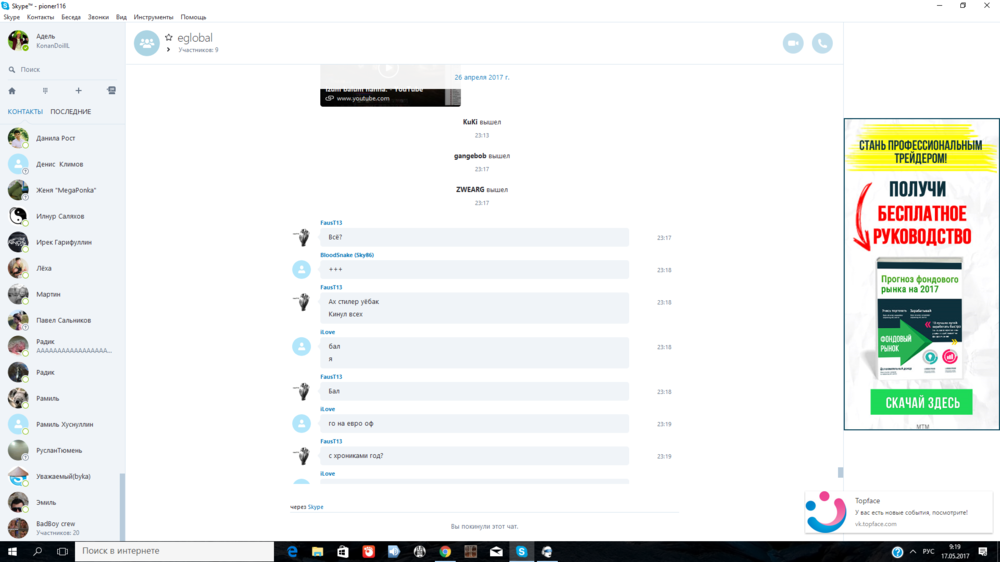Toggle favorite star next to eglobal
Image resolution: width=1000 pixels, height=562 pixels.
[169, 37]
